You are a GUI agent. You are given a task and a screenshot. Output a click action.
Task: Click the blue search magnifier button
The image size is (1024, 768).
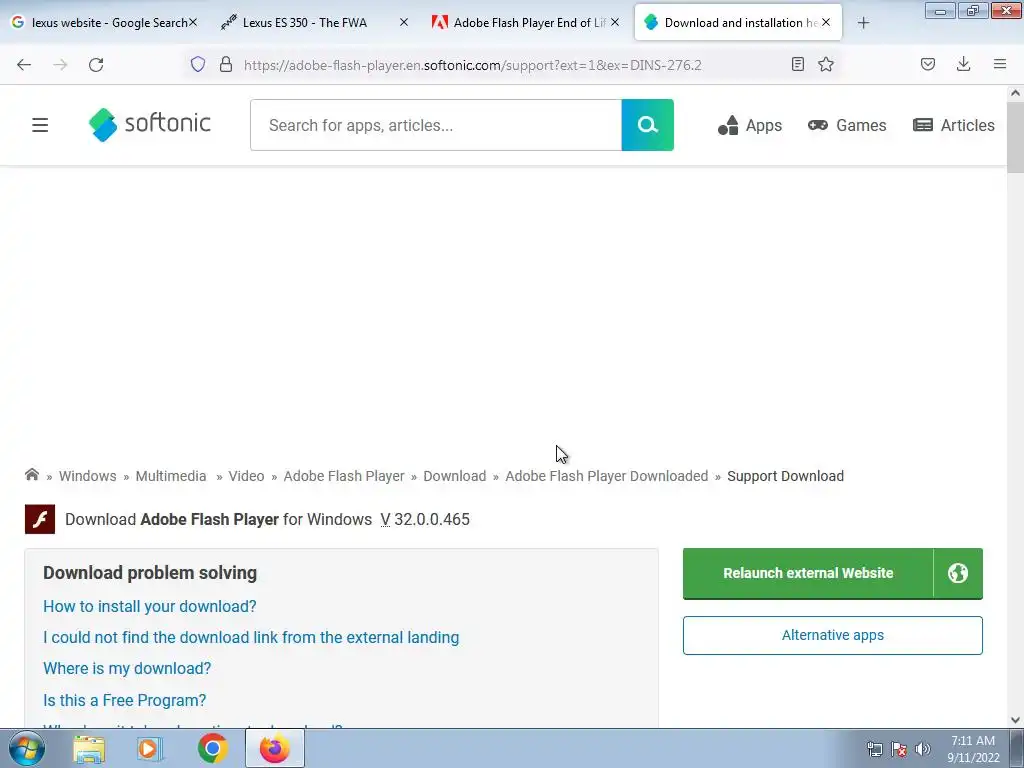pos(647,125)
